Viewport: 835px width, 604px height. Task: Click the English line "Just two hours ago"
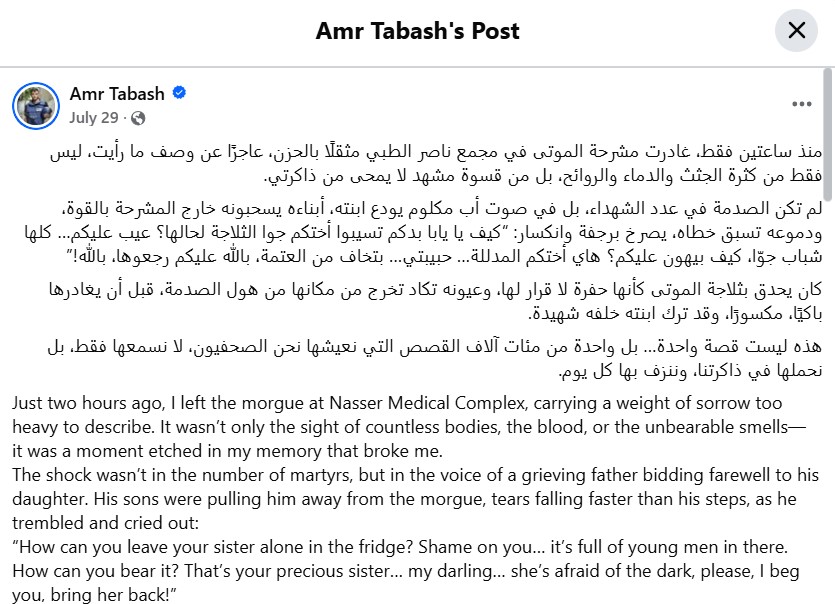(397, 403)
